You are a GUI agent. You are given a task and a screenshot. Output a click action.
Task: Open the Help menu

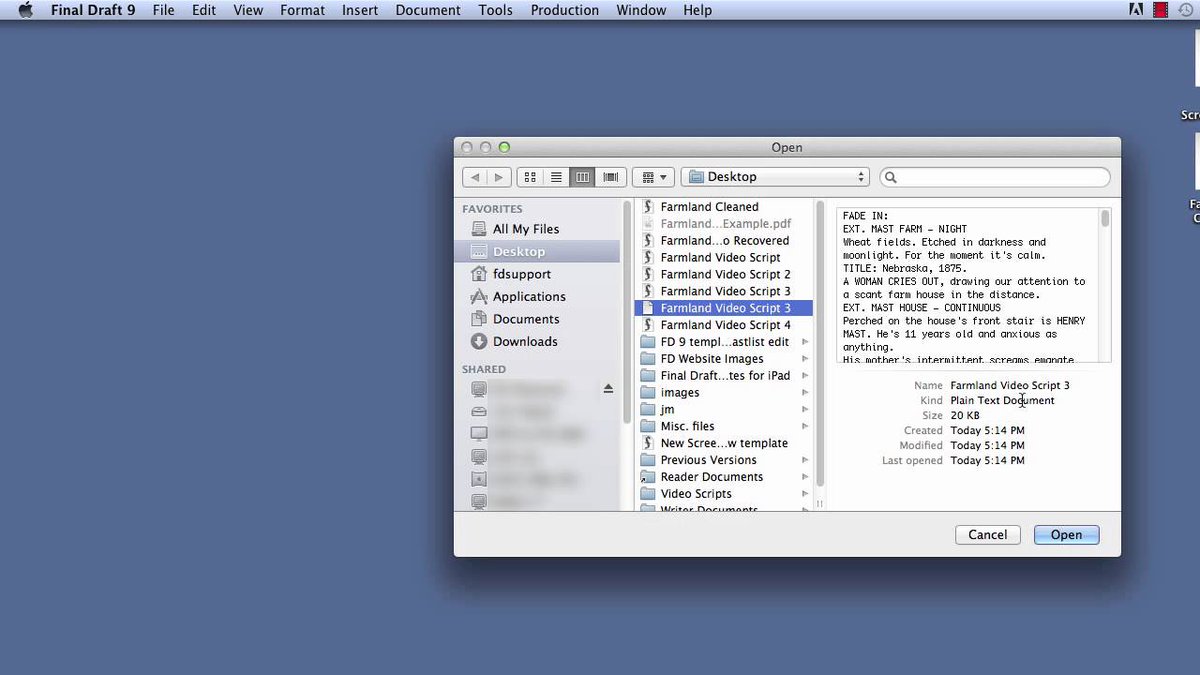[698, 10]
